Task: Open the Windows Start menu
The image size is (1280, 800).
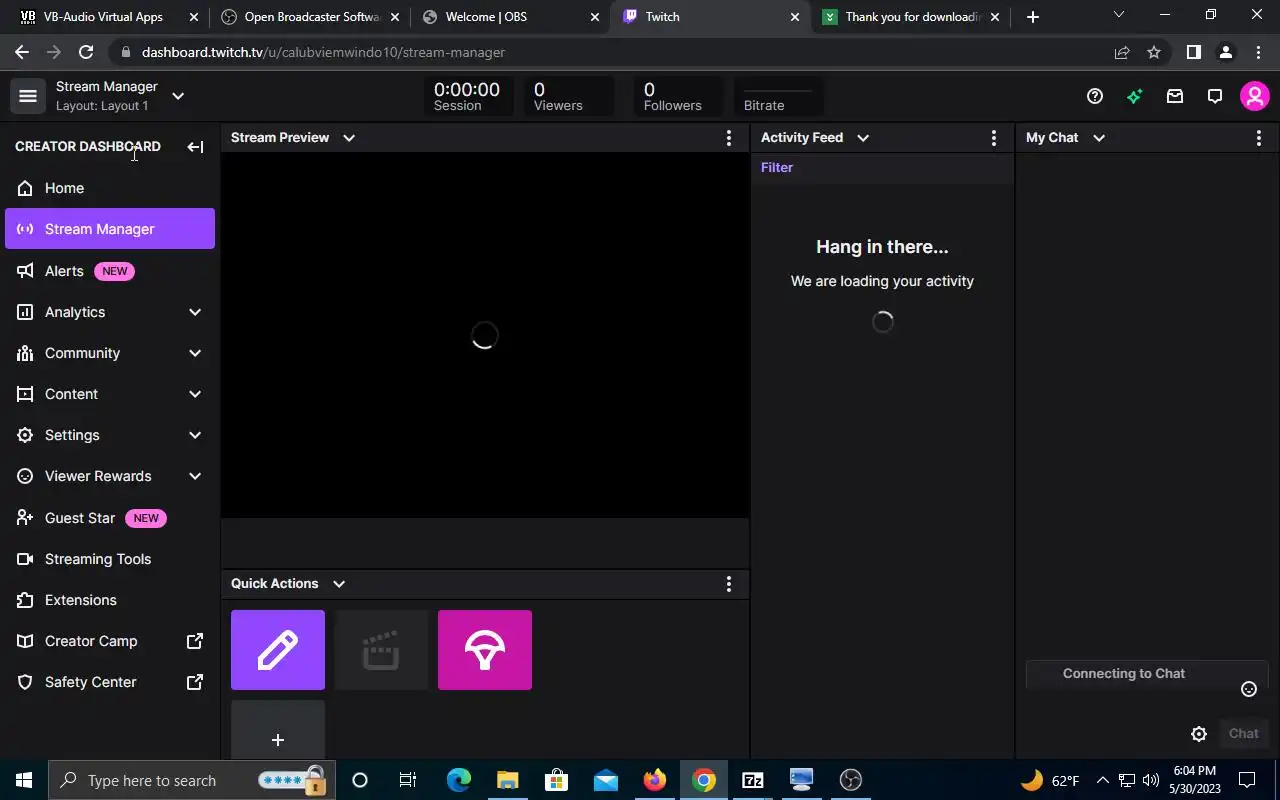Action: 24,780
